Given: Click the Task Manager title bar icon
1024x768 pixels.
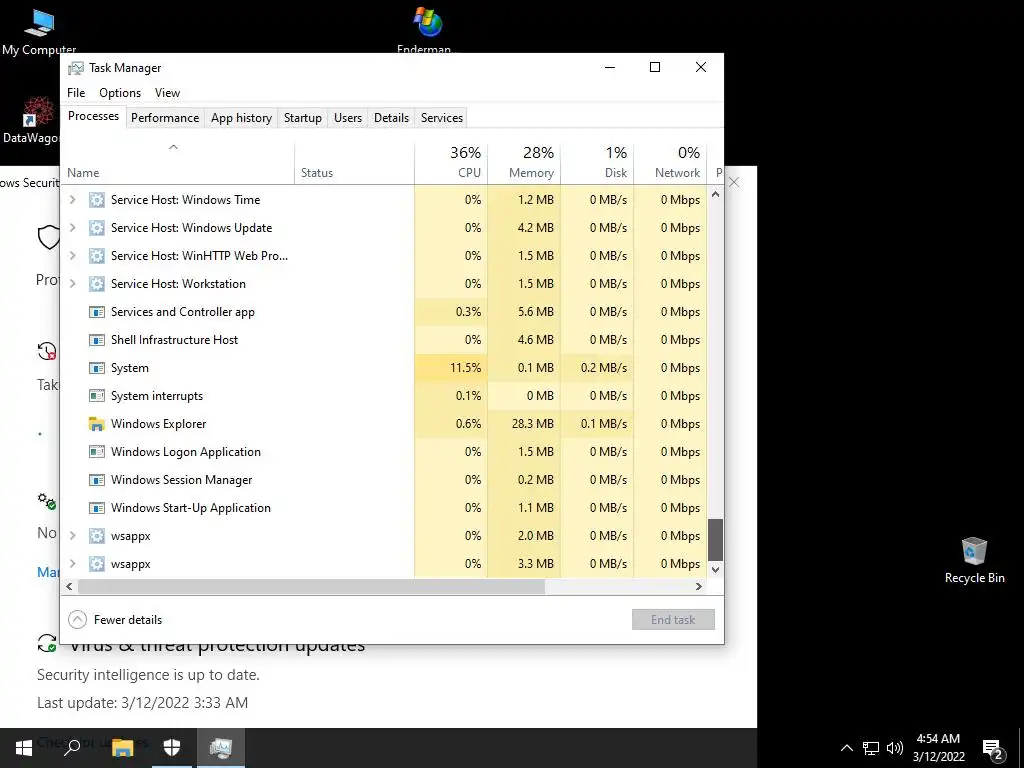Looking at the screenshot, I should tap(76, 68).
